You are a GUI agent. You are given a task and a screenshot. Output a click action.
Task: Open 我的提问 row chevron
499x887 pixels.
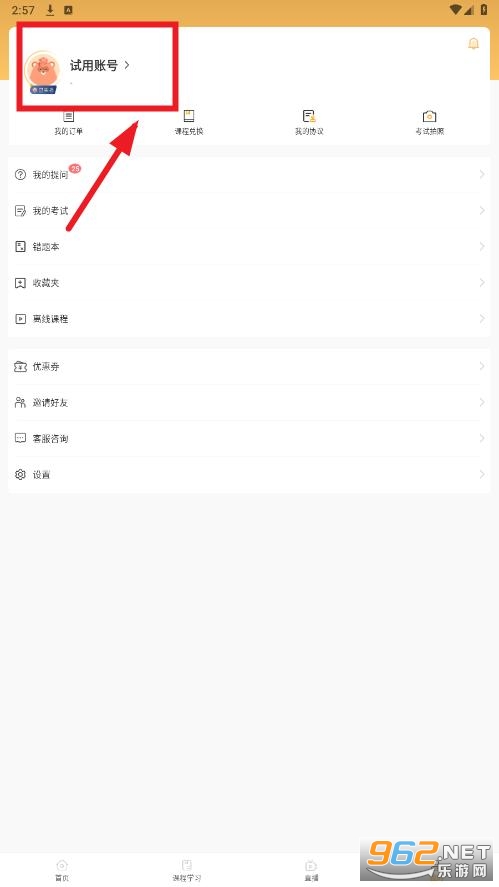[x=482, y=174]
